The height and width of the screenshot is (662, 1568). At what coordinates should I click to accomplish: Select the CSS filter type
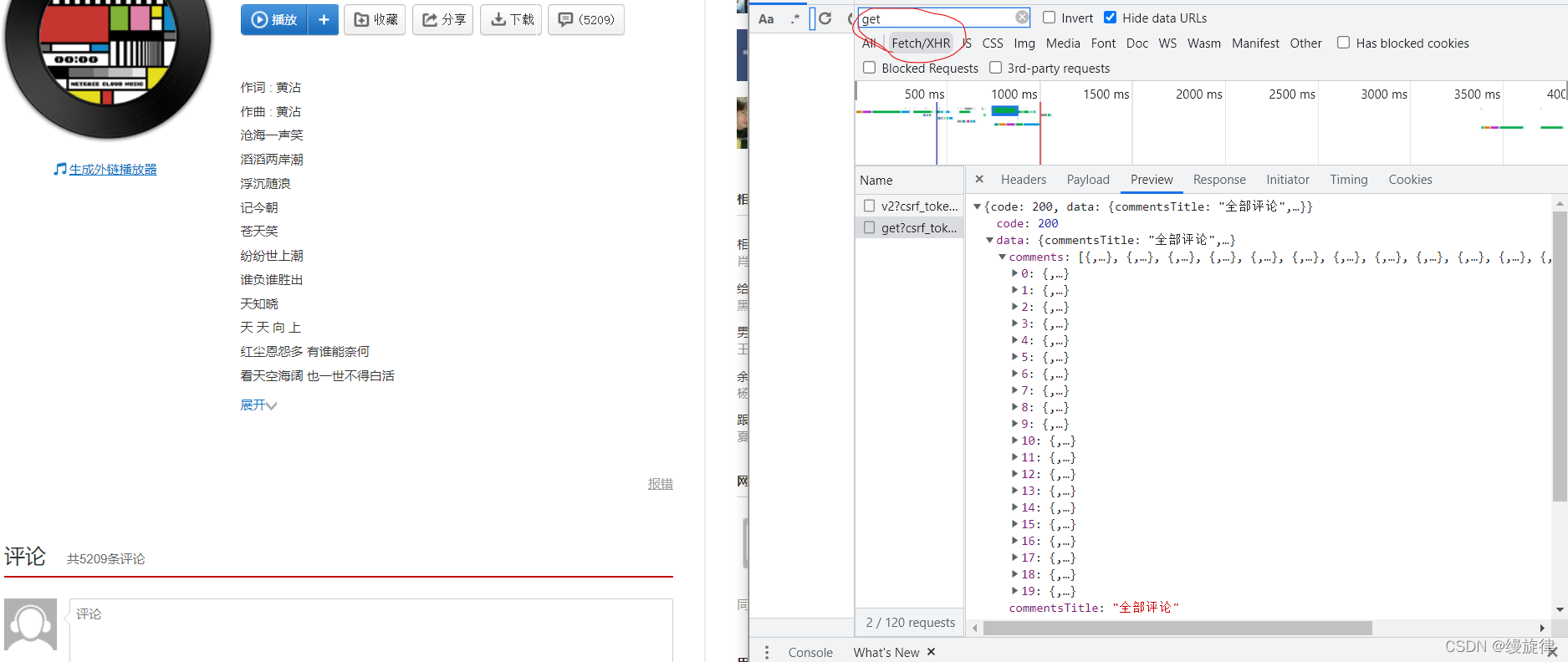coord(993,43)
